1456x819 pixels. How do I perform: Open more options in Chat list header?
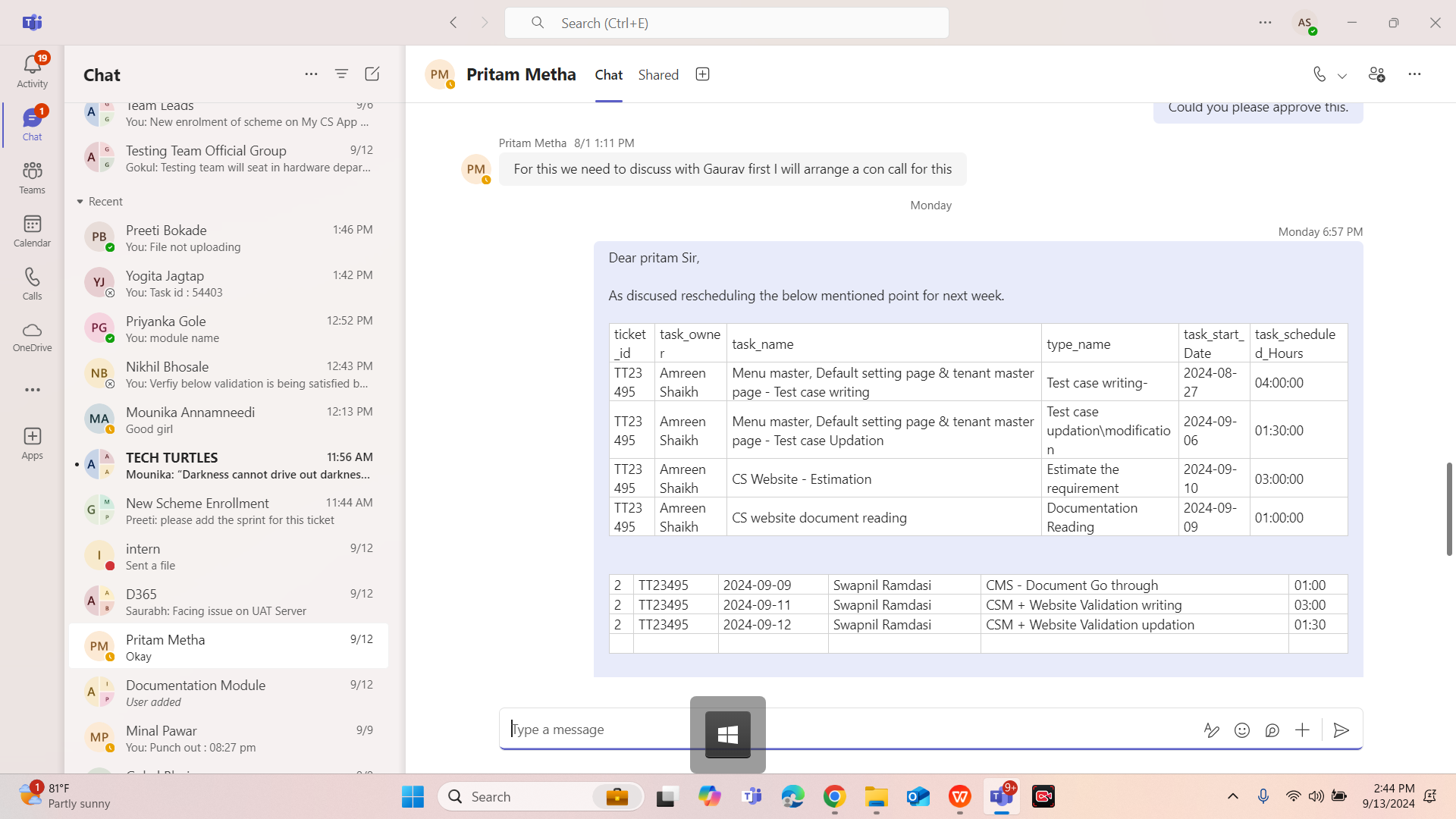(x=311, y=74)
